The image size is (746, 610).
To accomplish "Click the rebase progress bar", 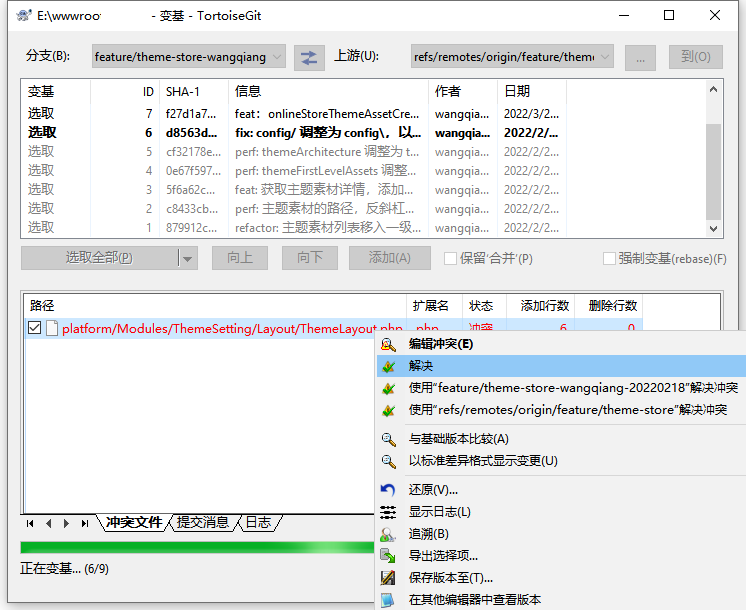I will [197, 548].
